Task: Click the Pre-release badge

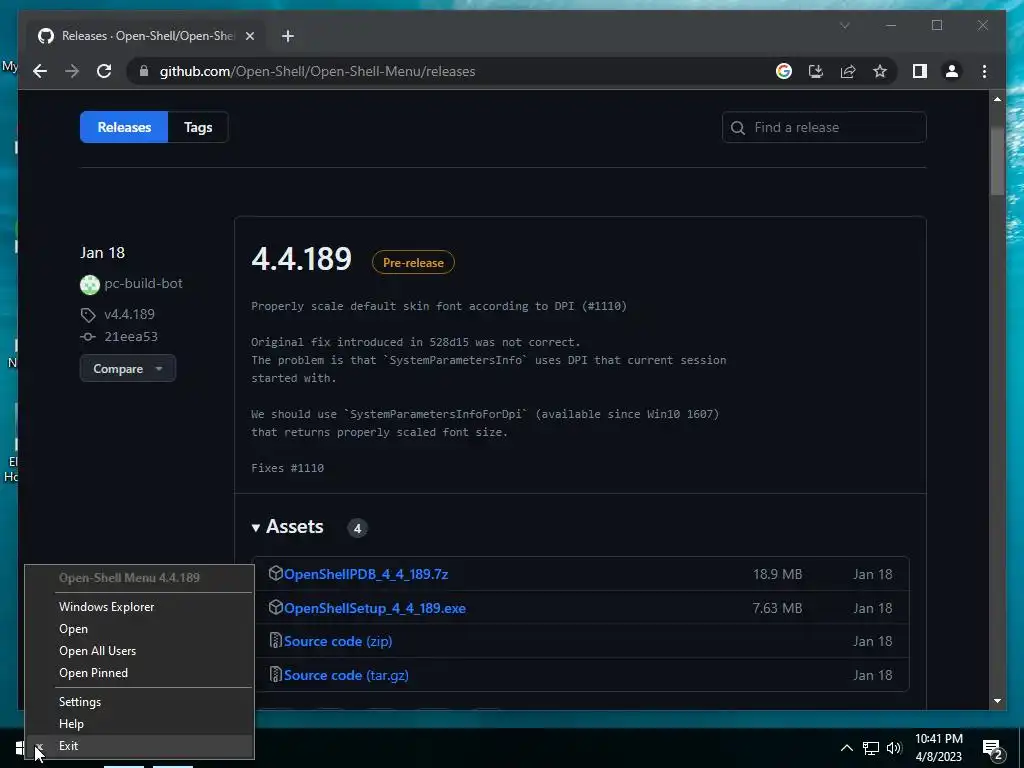Action: (x=413, y=263)
